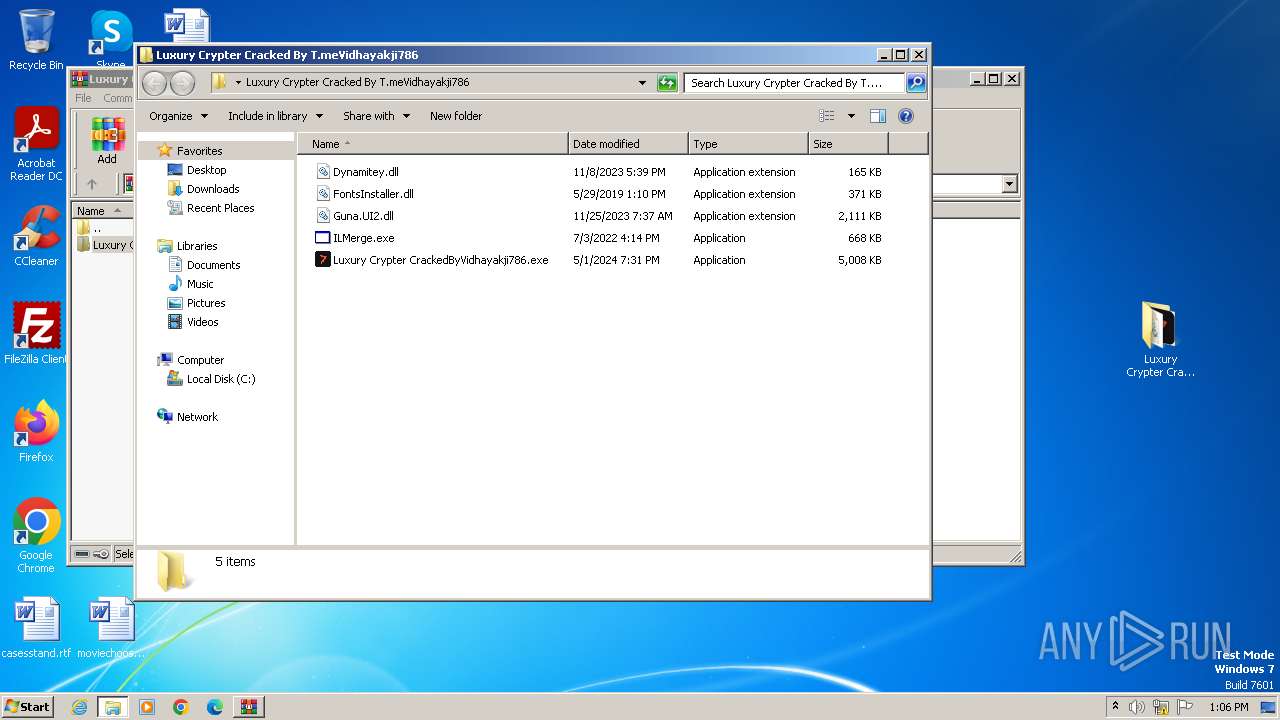This screenshot has height=720, width=1280.
Task: Click Chrome icon in taskbar
Action: pos(181,707)
